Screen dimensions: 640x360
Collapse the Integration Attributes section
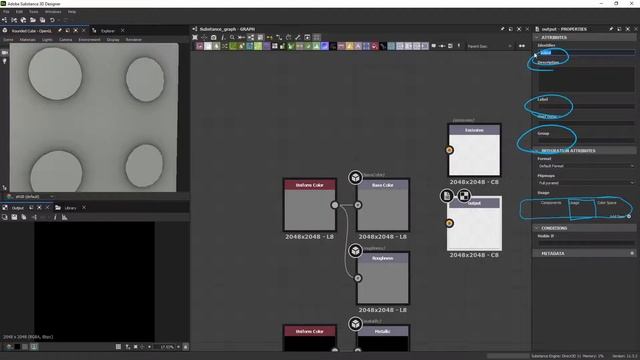(x=584, y=151)
